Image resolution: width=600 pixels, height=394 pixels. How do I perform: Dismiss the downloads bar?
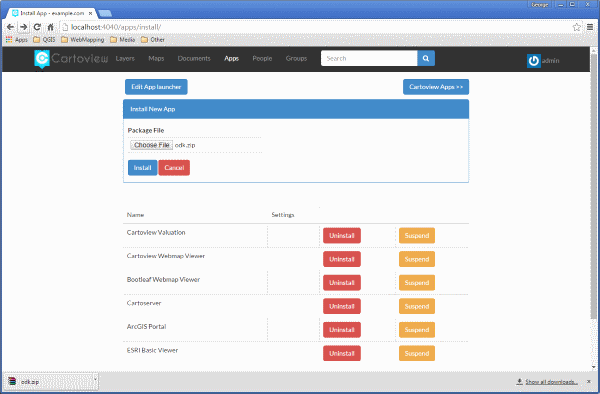(x=589, y=381)
